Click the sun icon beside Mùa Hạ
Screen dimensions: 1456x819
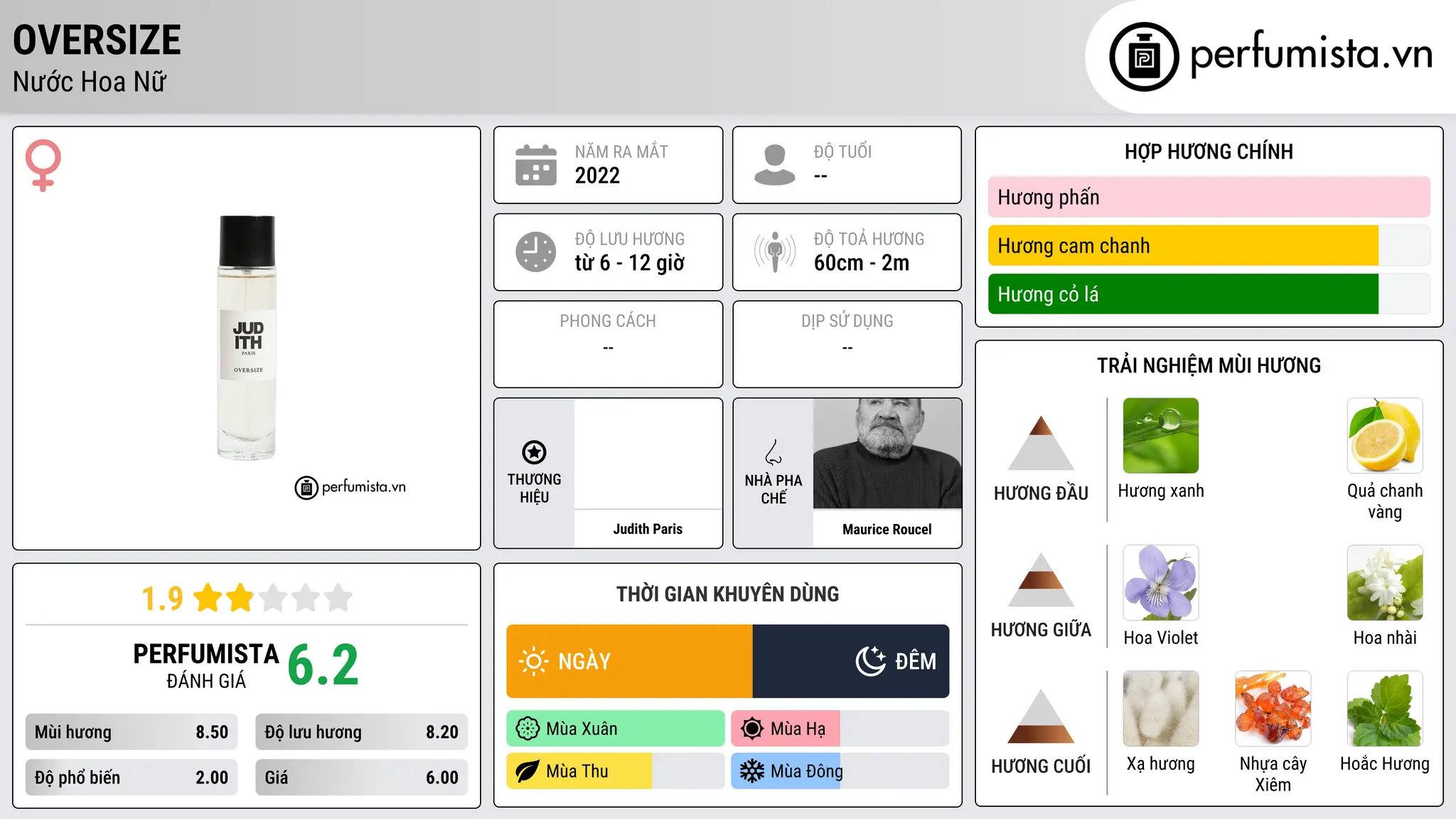[x=752, y=729]
